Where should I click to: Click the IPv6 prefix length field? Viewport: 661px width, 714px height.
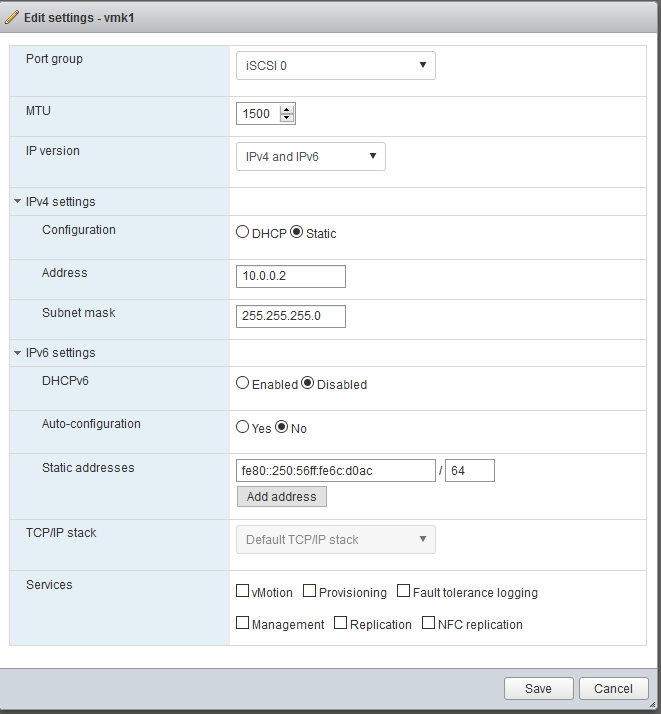470,470
